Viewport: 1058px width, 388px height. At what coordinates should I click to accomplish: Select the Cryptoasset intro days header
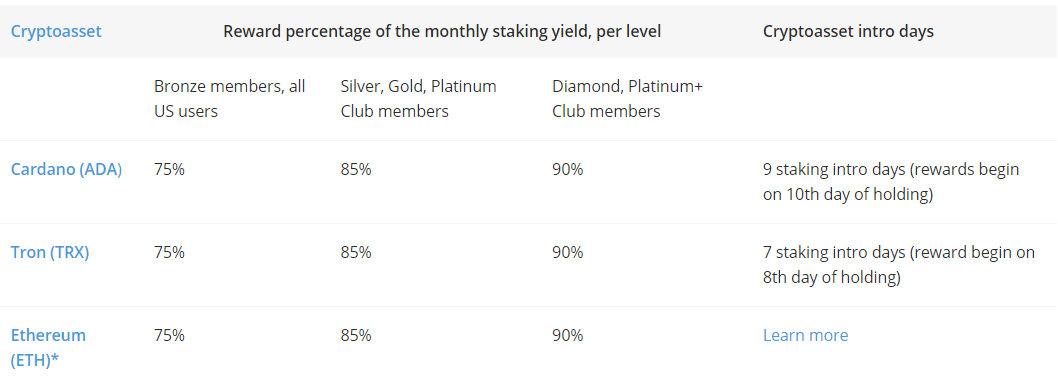[848, 32]
